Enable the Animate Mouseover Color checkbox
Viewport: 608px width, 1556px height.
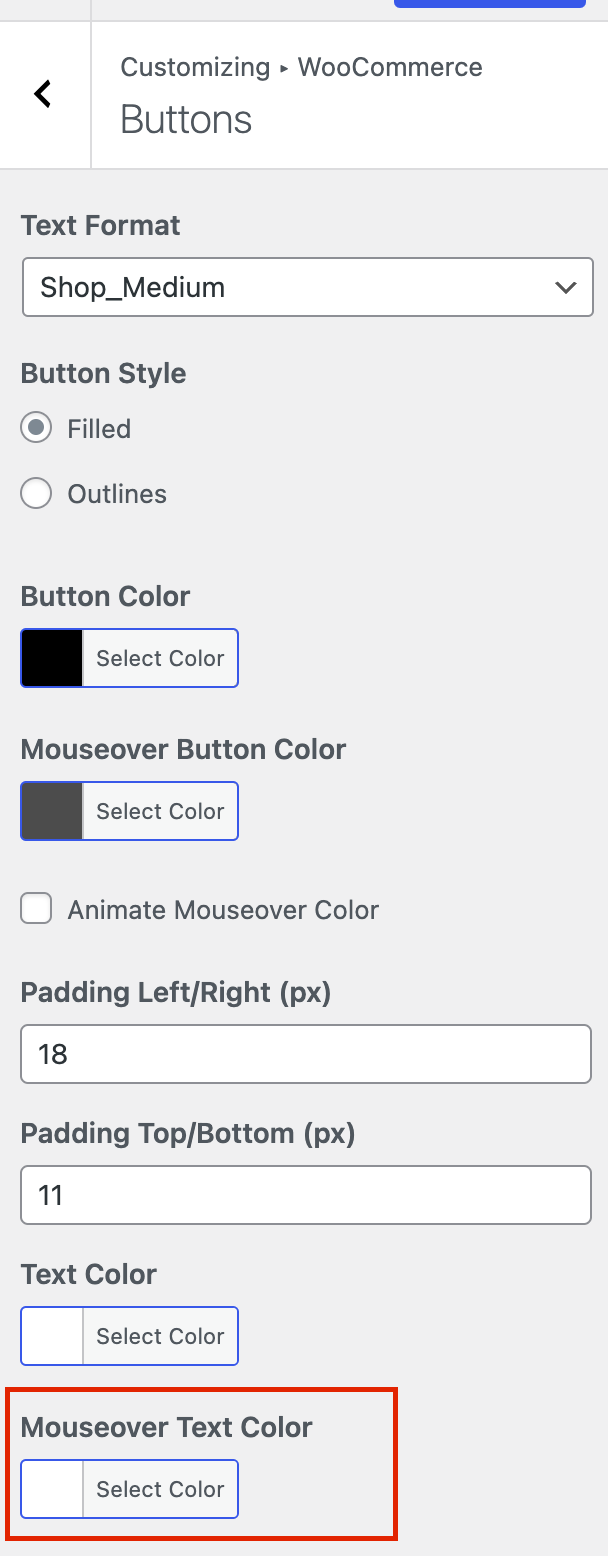[x=37, y=910]
